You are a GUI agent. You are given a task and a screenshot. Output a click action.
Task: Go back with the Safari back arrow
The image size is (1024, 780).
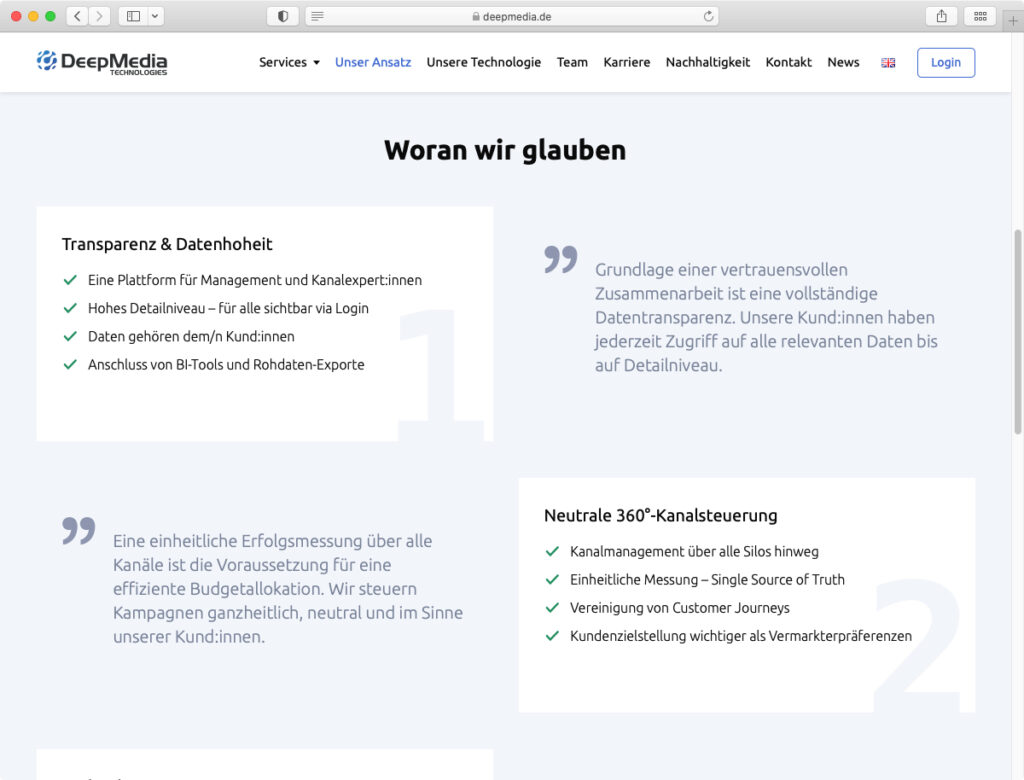click(77, 16)
